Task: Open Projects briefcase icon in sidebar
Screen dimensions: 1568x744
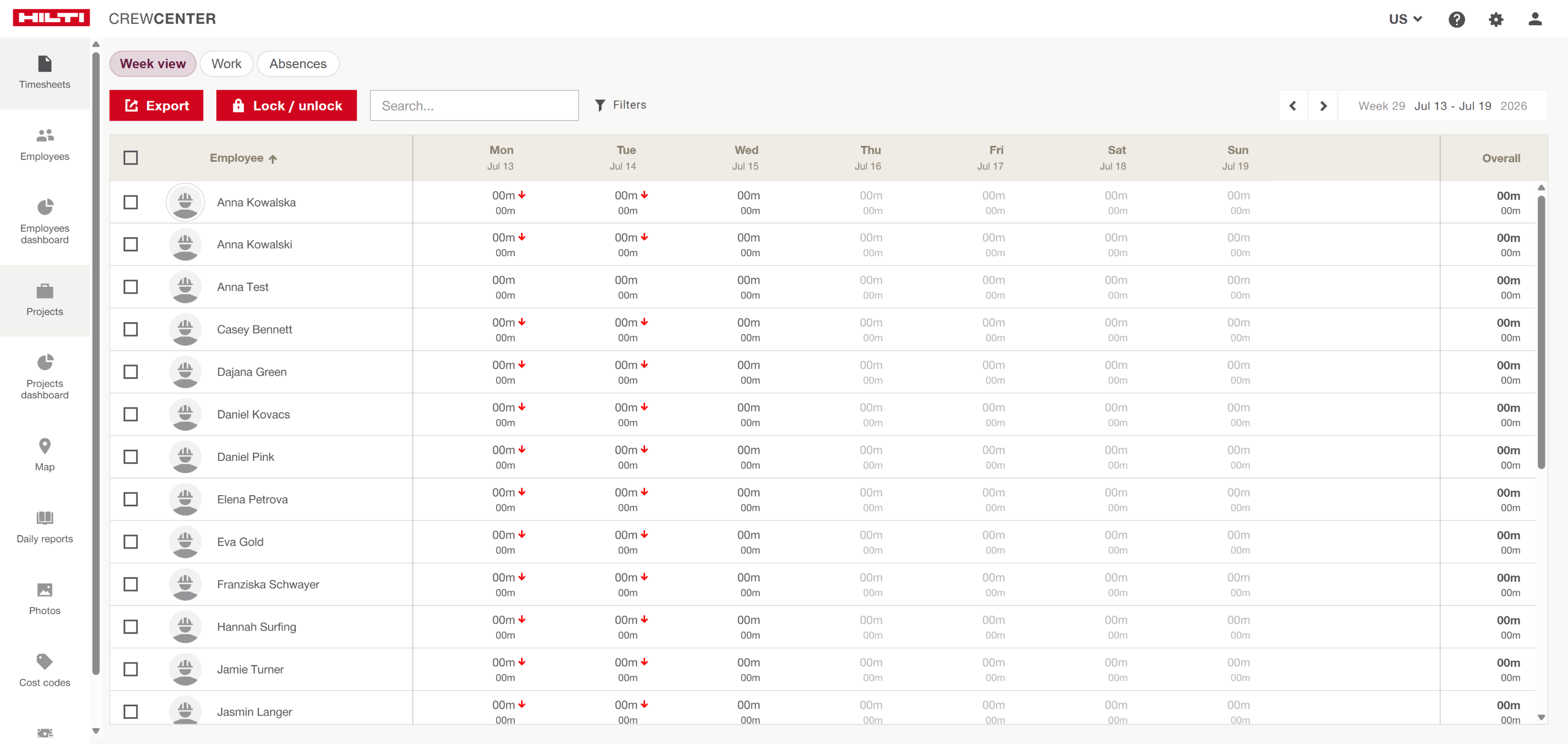Action: click(x=45, y=290)
